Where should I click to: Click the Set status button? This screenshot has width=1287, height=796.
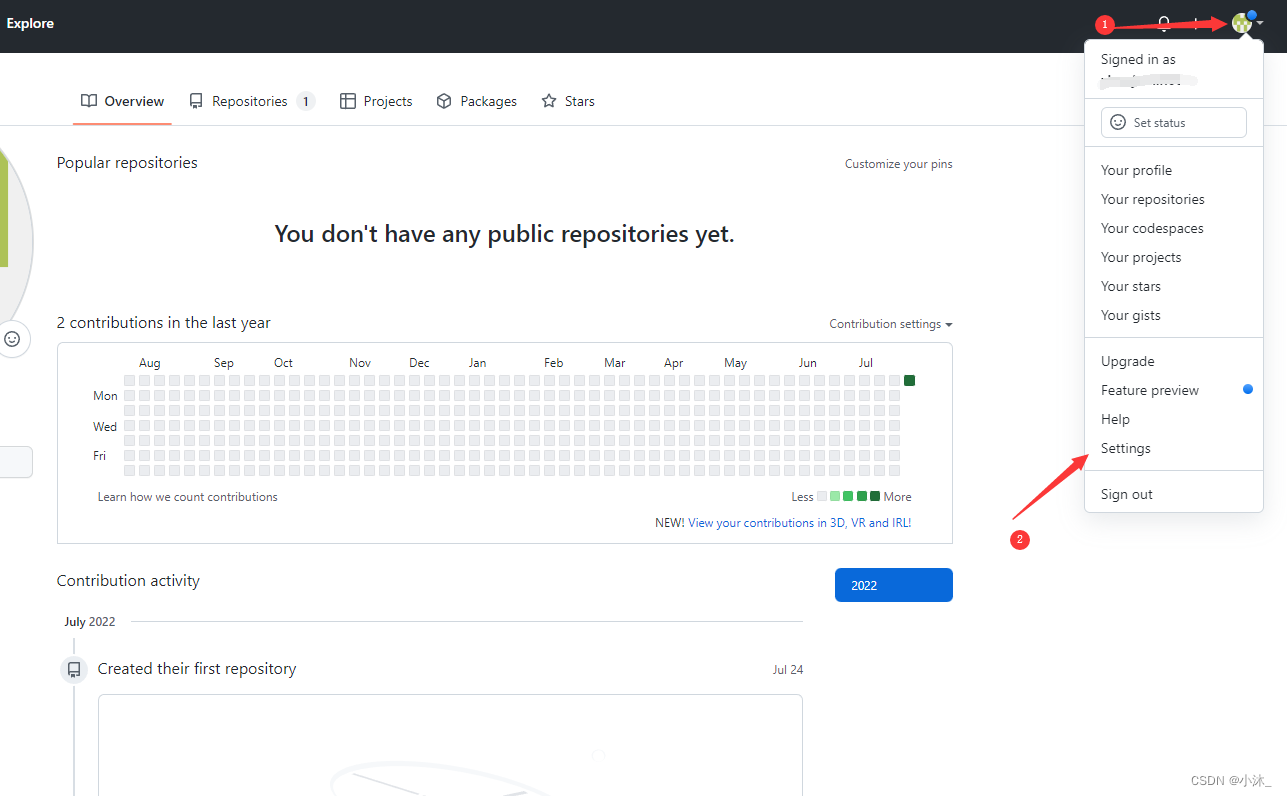1174,122
